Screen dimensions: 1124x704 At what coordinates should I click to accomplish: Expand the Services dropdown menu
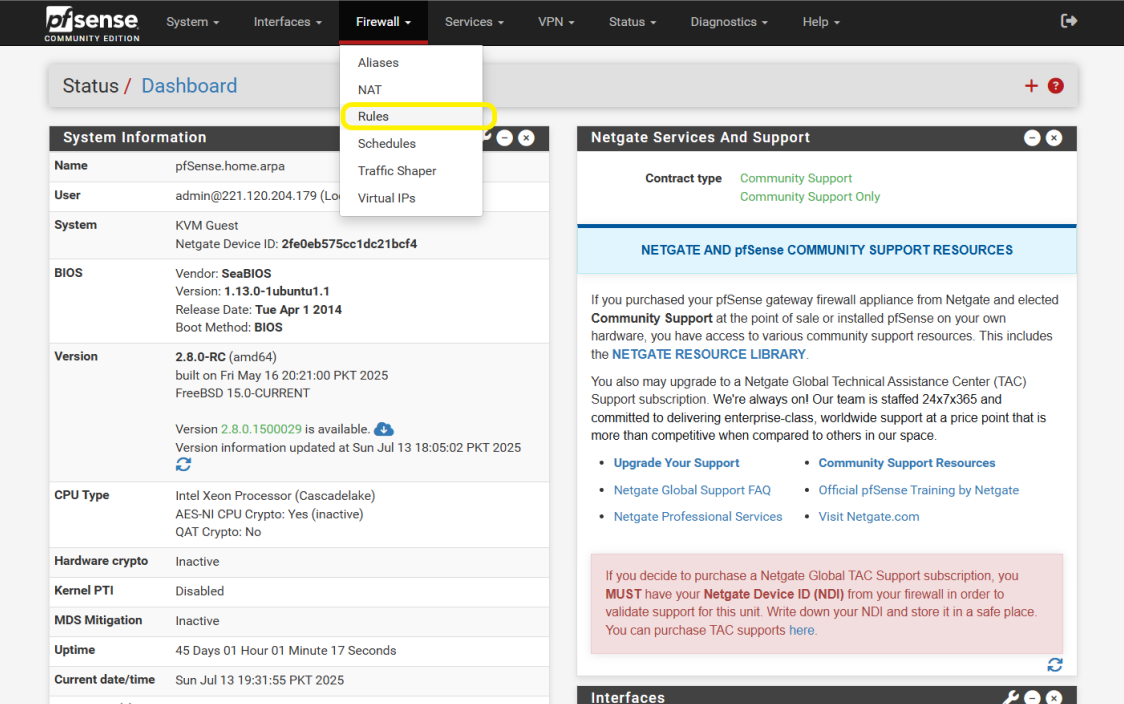pyautogui.click(x=474, y=22)
